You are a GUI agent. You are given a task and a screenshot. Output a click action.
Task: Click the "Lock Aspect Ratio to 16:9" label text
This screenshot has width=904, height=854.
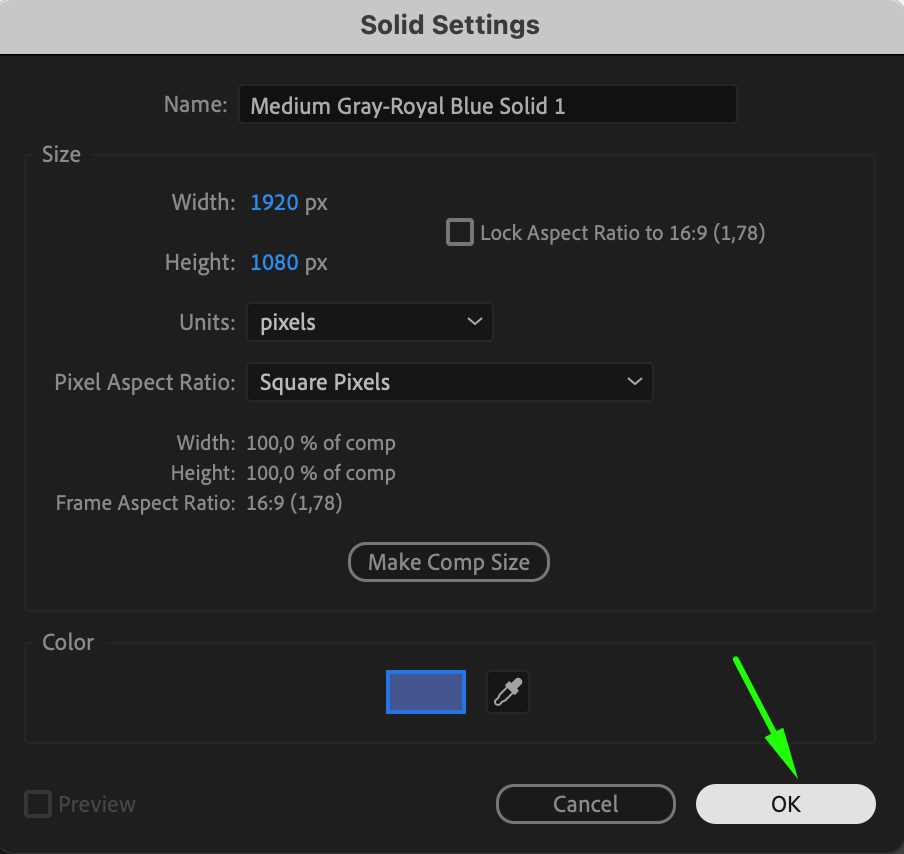622,233
